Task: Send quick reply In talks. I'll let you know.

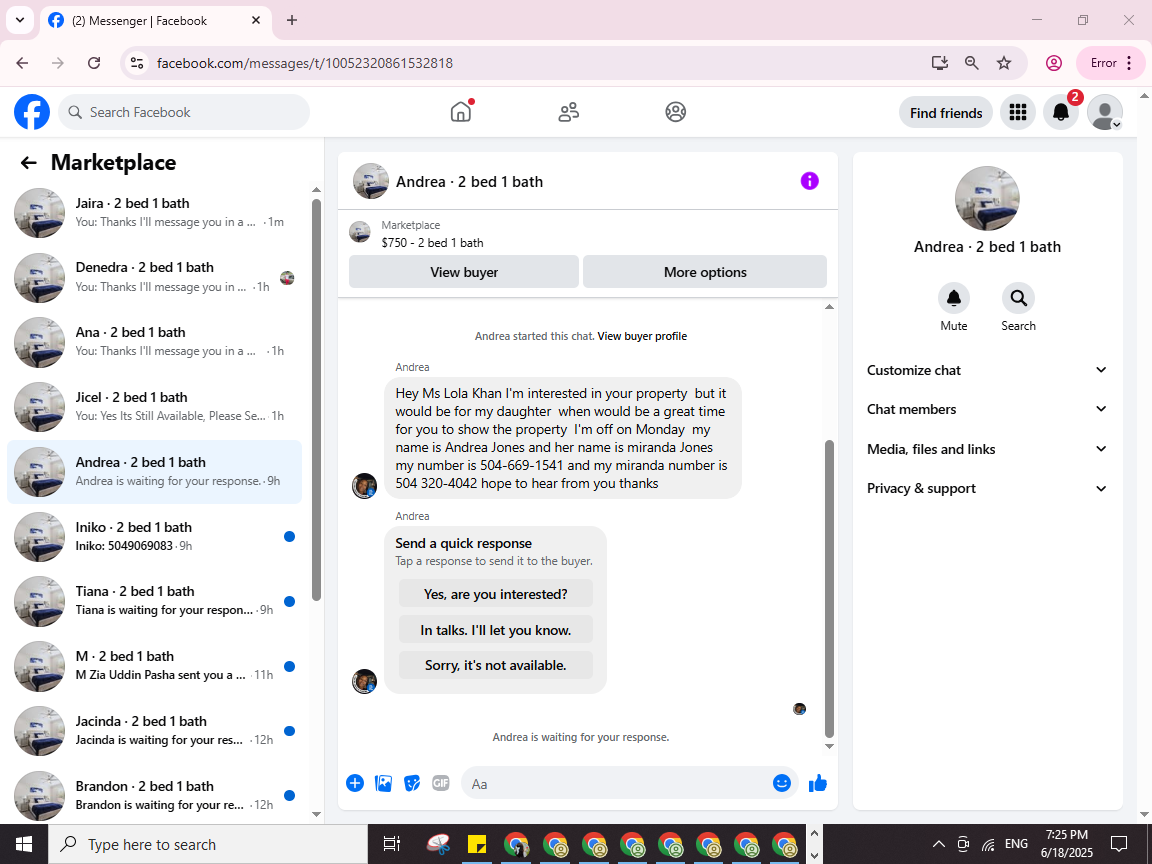Action: pyautogui.click(x=495, y=630)
